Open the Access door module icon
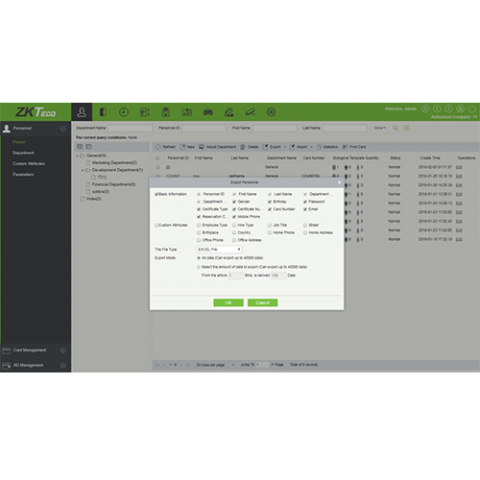 point(103,112)
